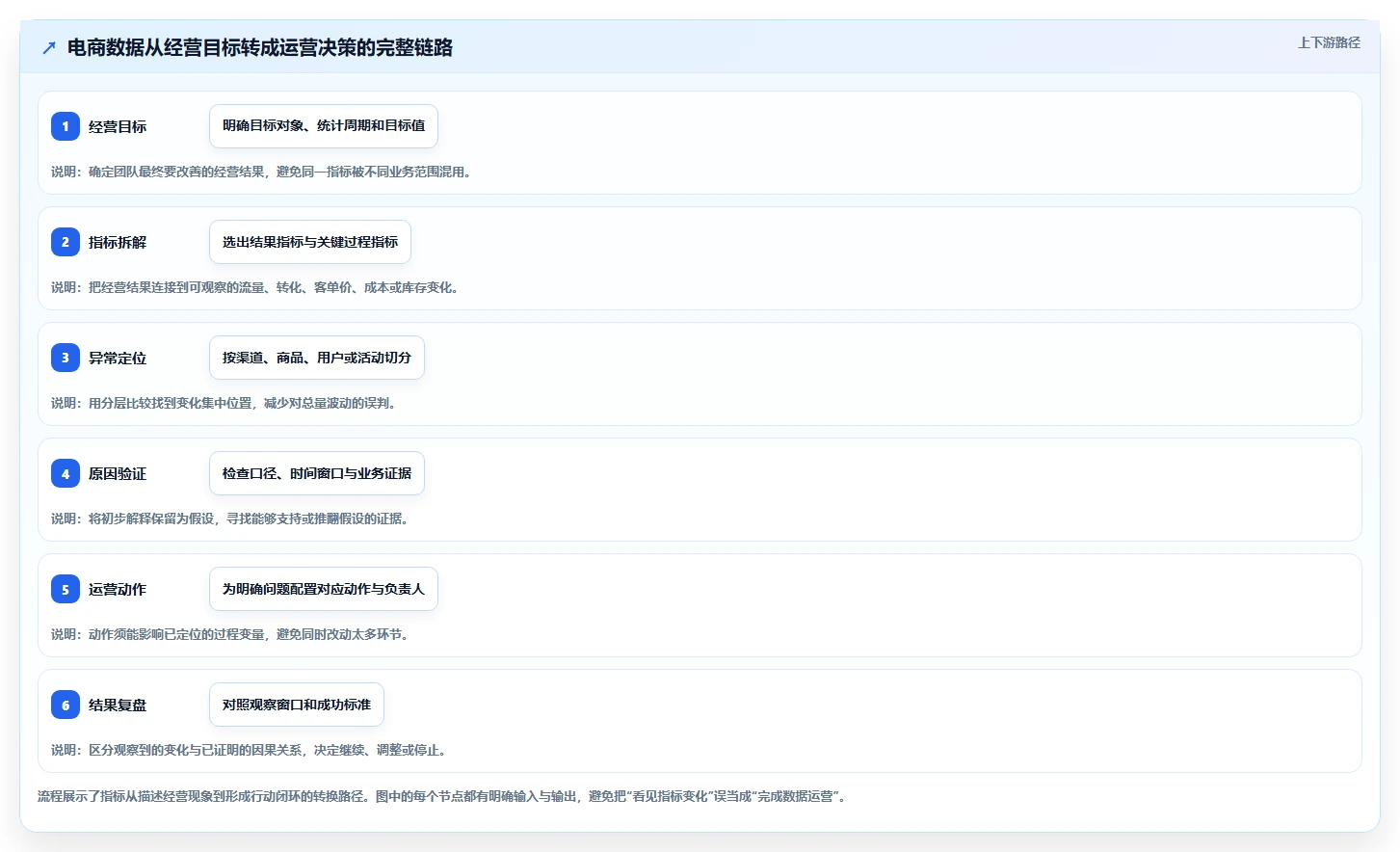Click the title 电商数据从经营目标转成运营决策的完整链路
This screenshot has height=852, width=1400.
point(260,47)
